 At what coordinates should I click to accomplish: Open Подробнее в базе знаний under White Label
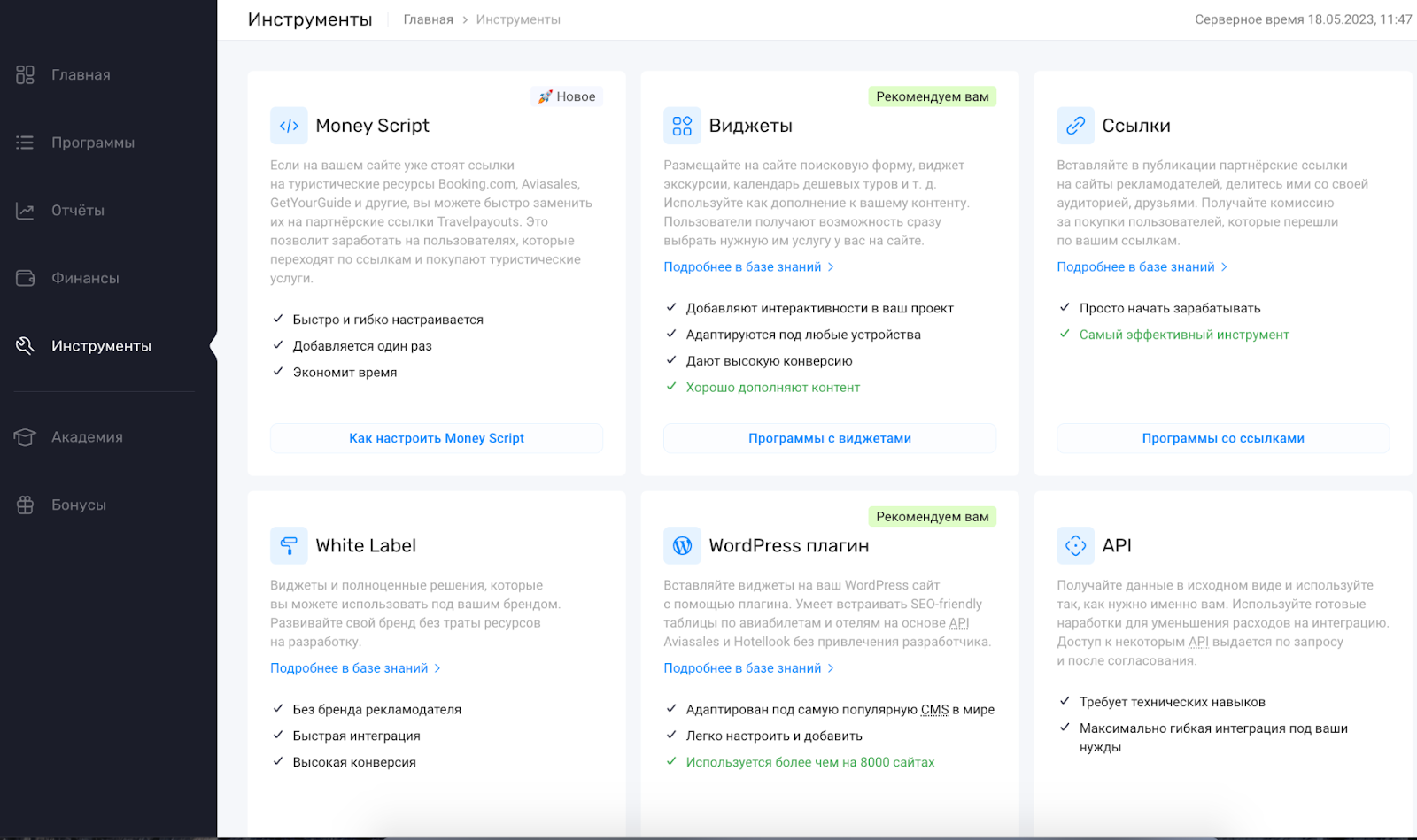(349, 668)
